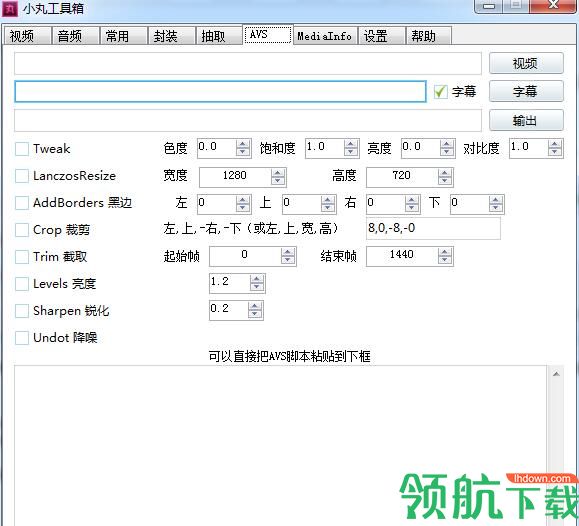The width and height of the screenshot is (579, 526).
Task: Enable Sharpen 锐化 checkbox
Action: point(22,311)
